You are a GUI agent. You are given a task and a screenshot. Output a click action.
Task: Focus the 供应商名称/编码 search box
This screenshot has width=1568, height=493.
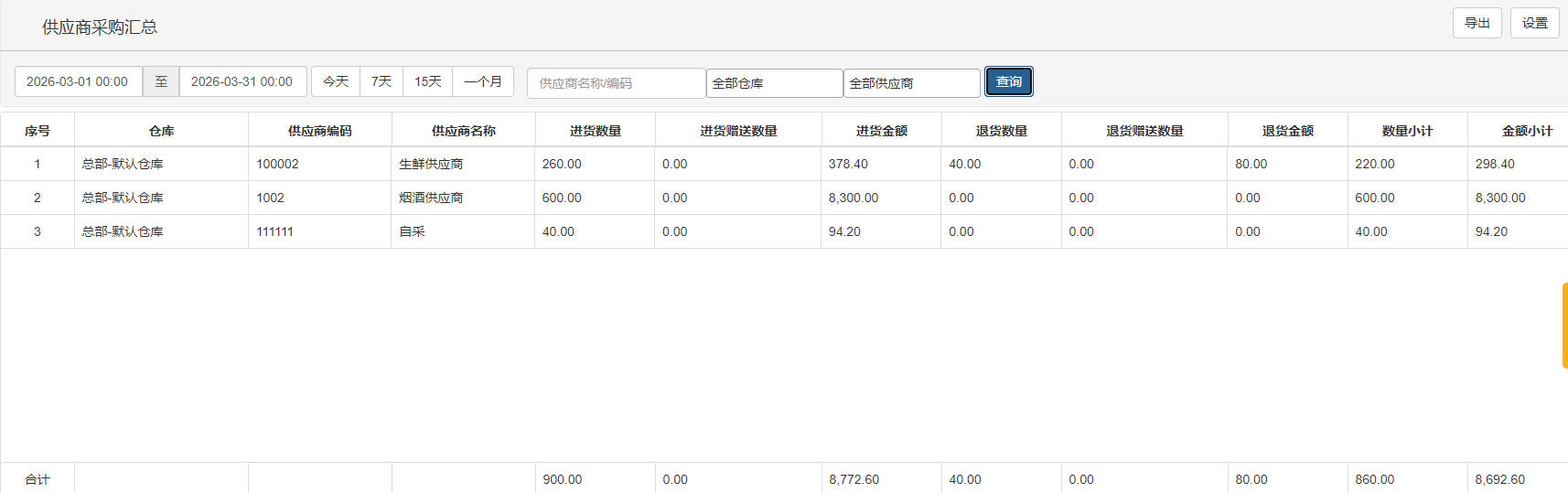(615, 83)
